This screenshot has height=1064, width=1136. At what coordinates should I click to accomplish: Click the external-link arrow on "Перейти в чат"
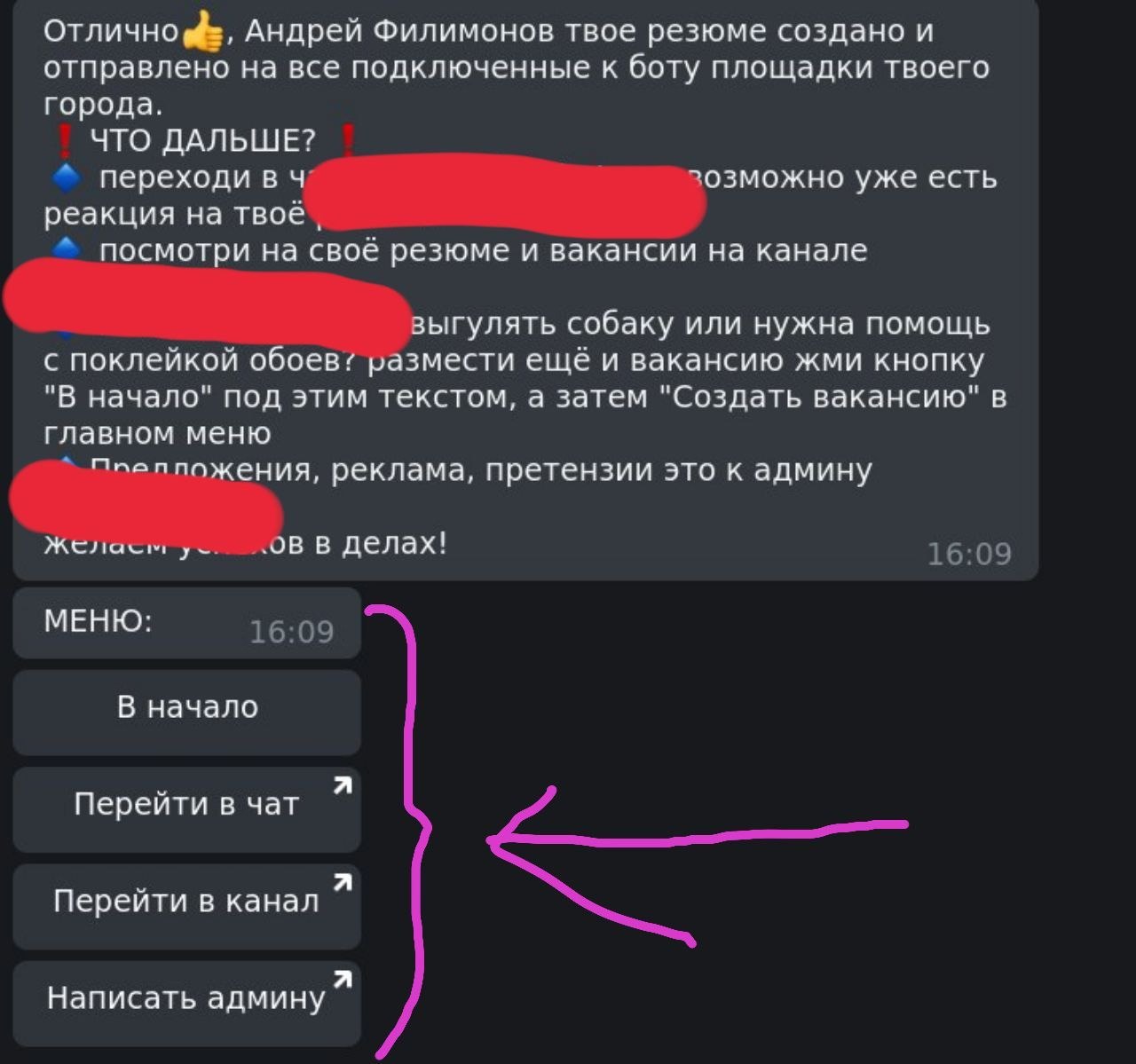point(342,785)
